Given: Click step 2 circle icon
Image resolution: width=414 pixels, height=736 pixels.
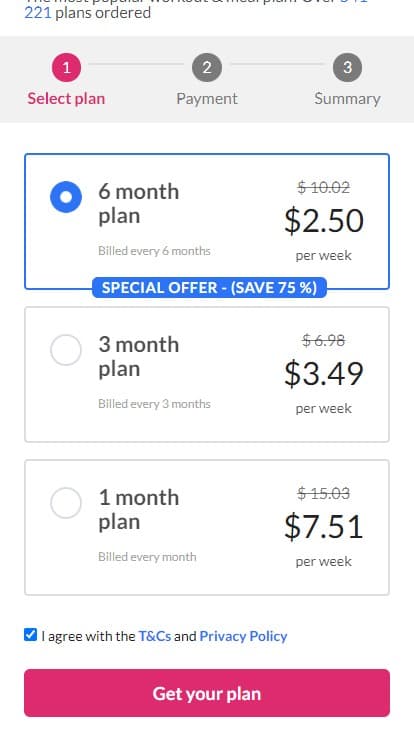Looking at the screenshot, I should coord(207,68).
